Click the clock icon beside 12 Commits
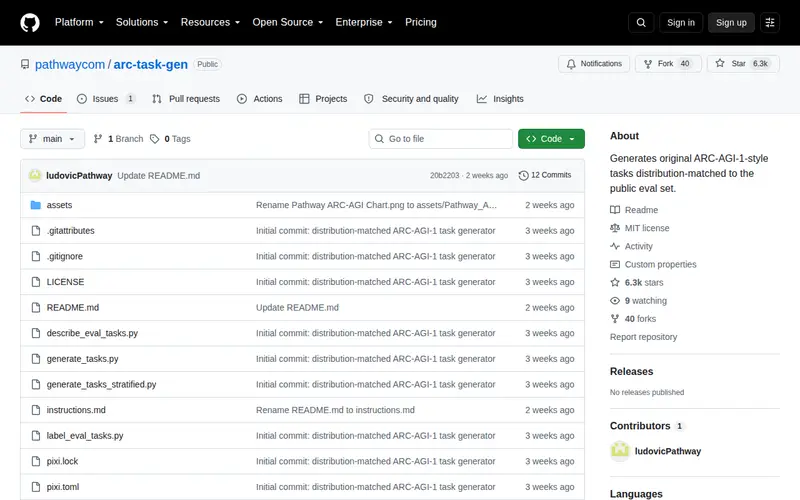Screen dimensions: 800x500 tap(523, 176)
